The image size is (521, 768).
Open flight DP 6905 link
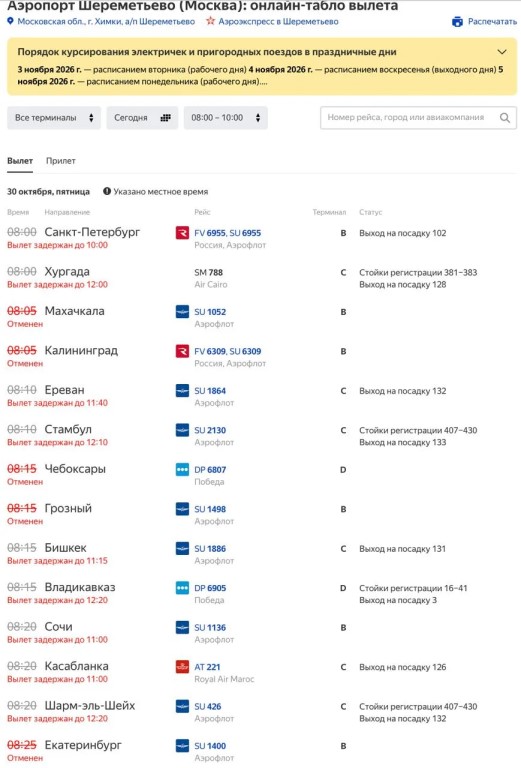click(x=210, y=588)
